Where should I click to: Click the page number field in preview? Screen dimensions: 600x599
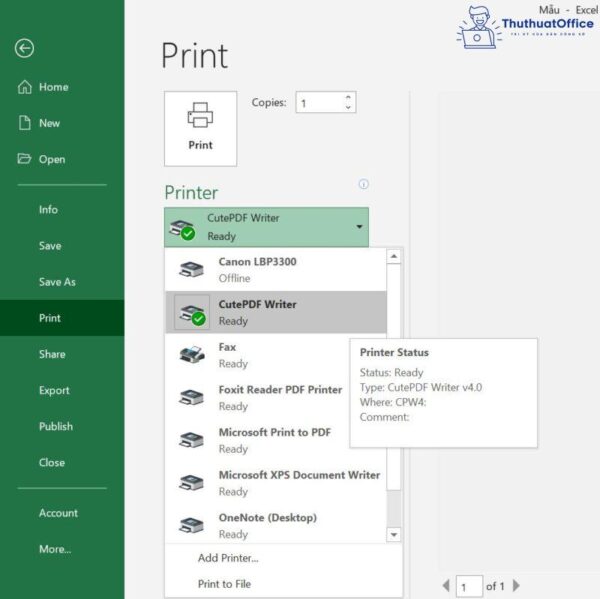[469, 586]
